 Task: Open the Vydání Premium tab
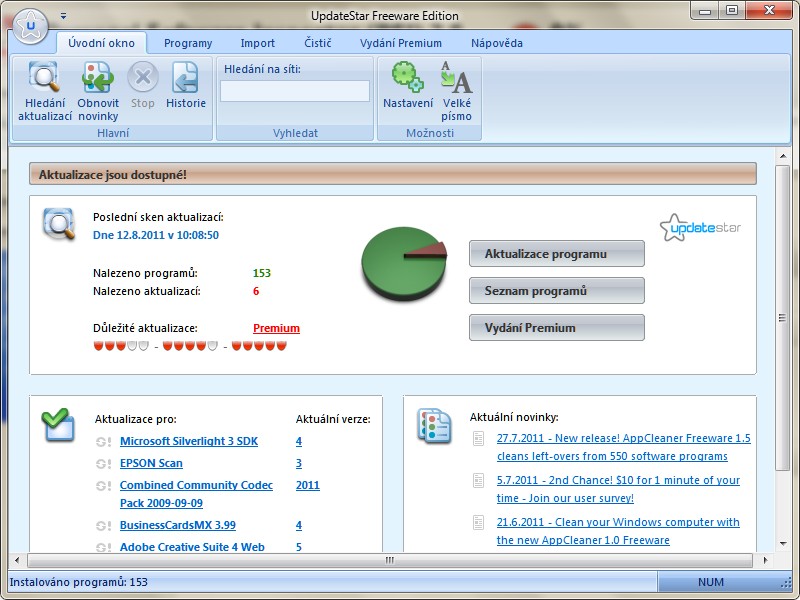click(x=401, y=43)
